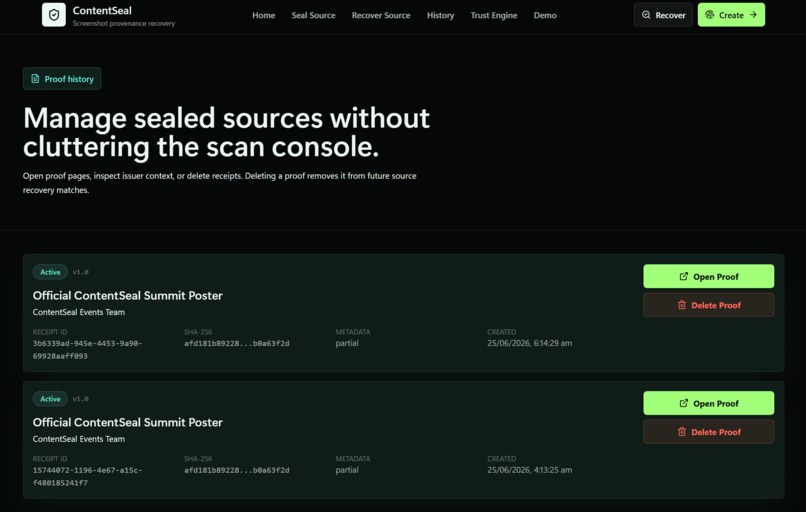Go to the Home nav item

click(x=263, y=15)
